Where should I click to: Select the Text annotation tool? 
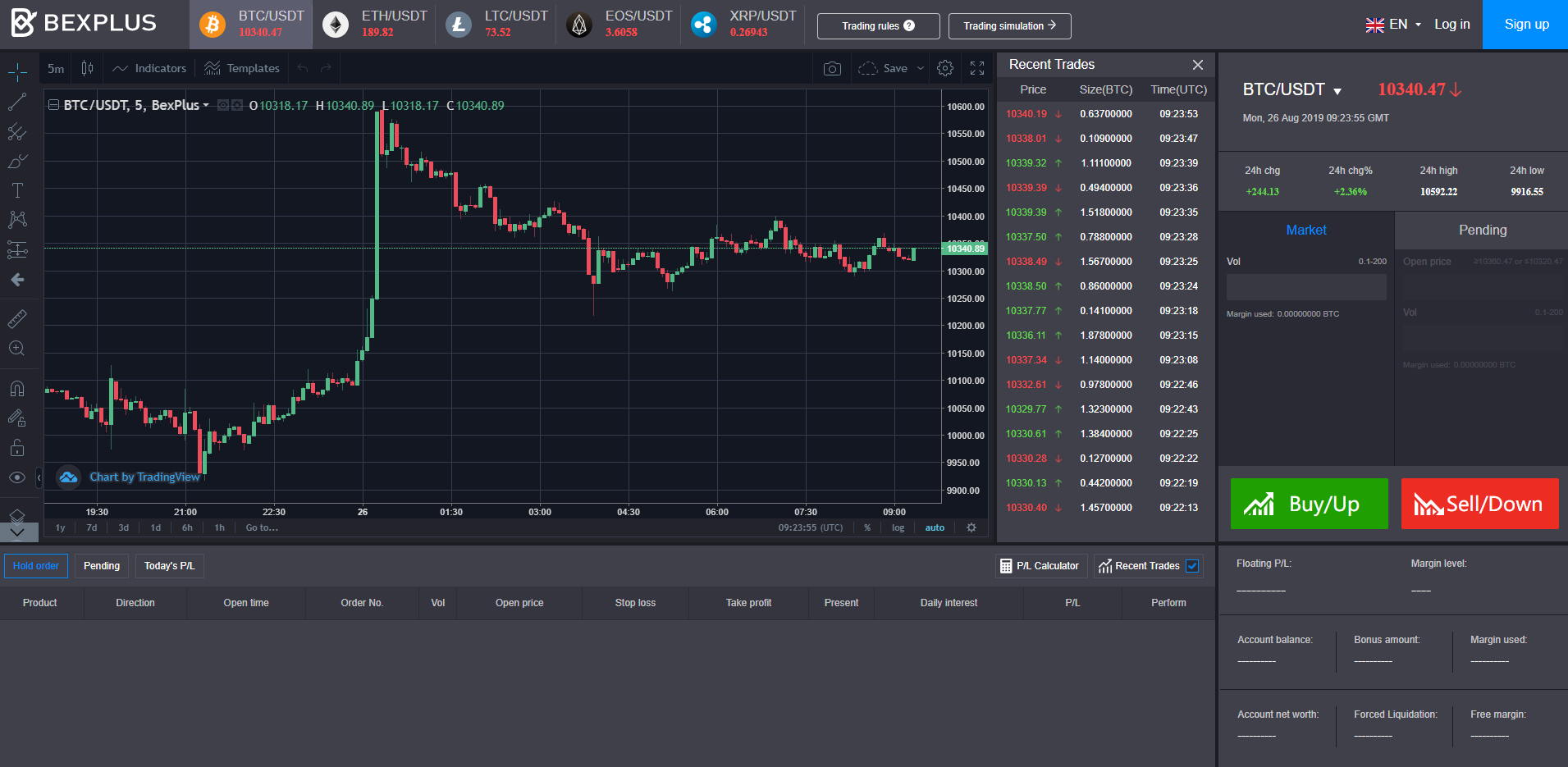click(x=17, y=190)
